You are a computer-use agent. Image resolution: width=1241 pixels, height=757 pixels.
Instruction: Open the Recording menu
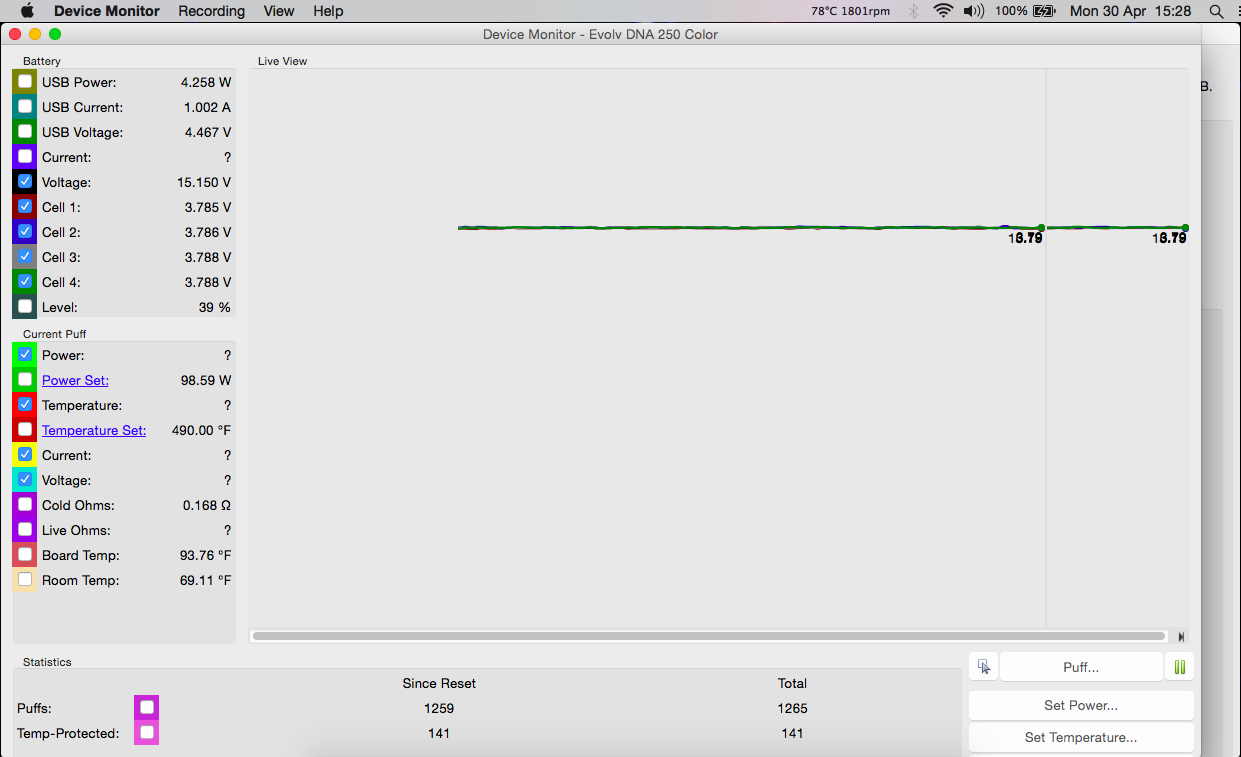click(x=211, y=11)
